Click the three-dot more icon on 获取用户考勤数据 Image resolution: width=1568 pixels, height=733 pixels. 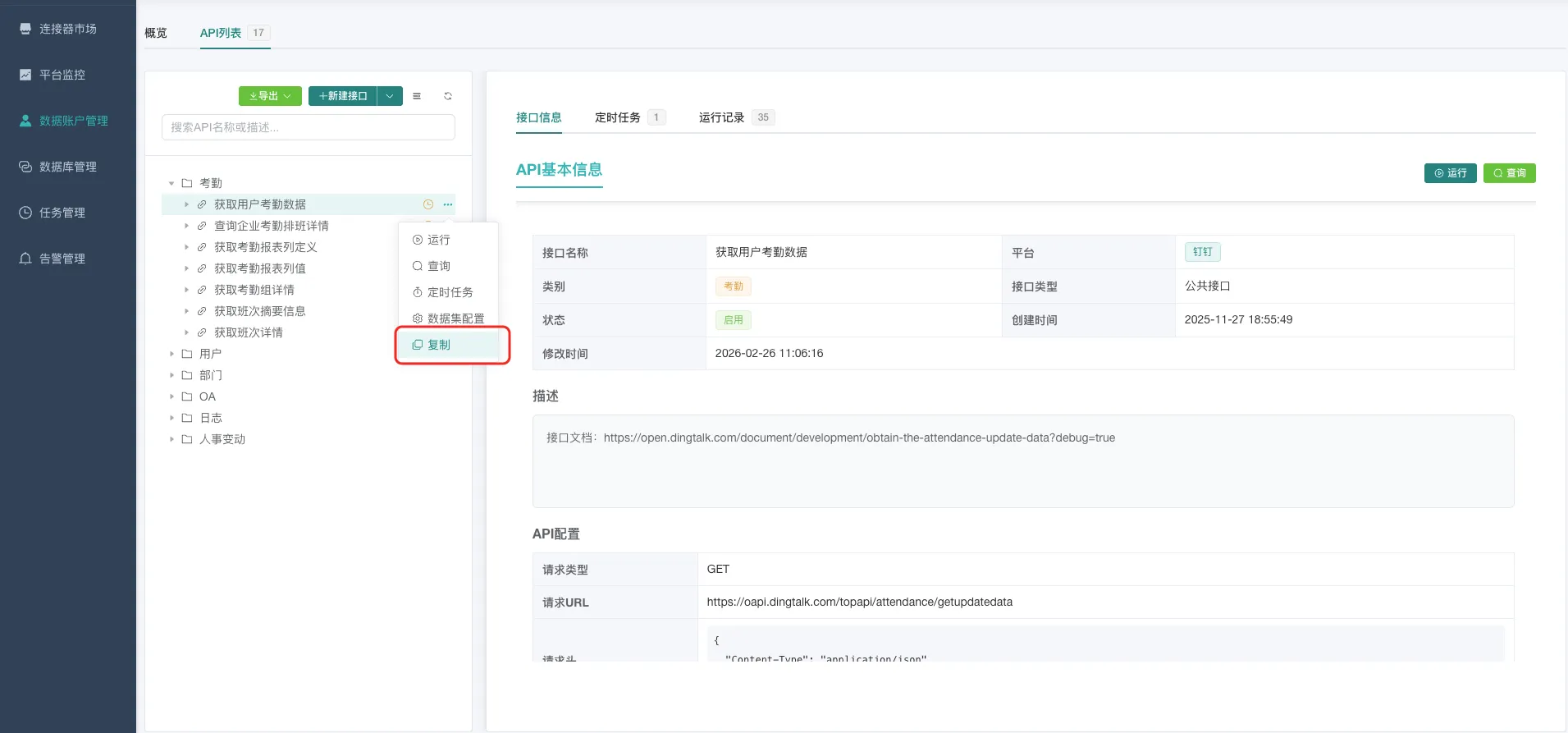448,204
